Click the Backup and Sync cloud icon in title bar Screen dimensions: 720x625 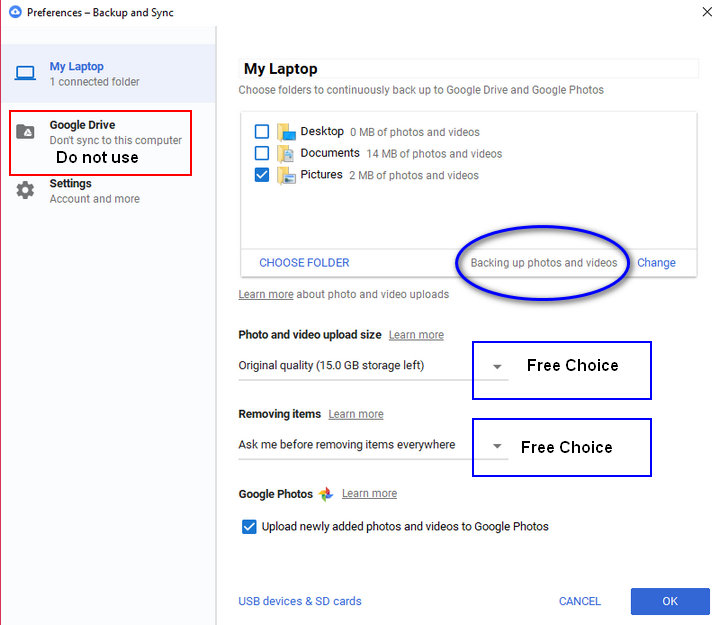pos(15,11)
